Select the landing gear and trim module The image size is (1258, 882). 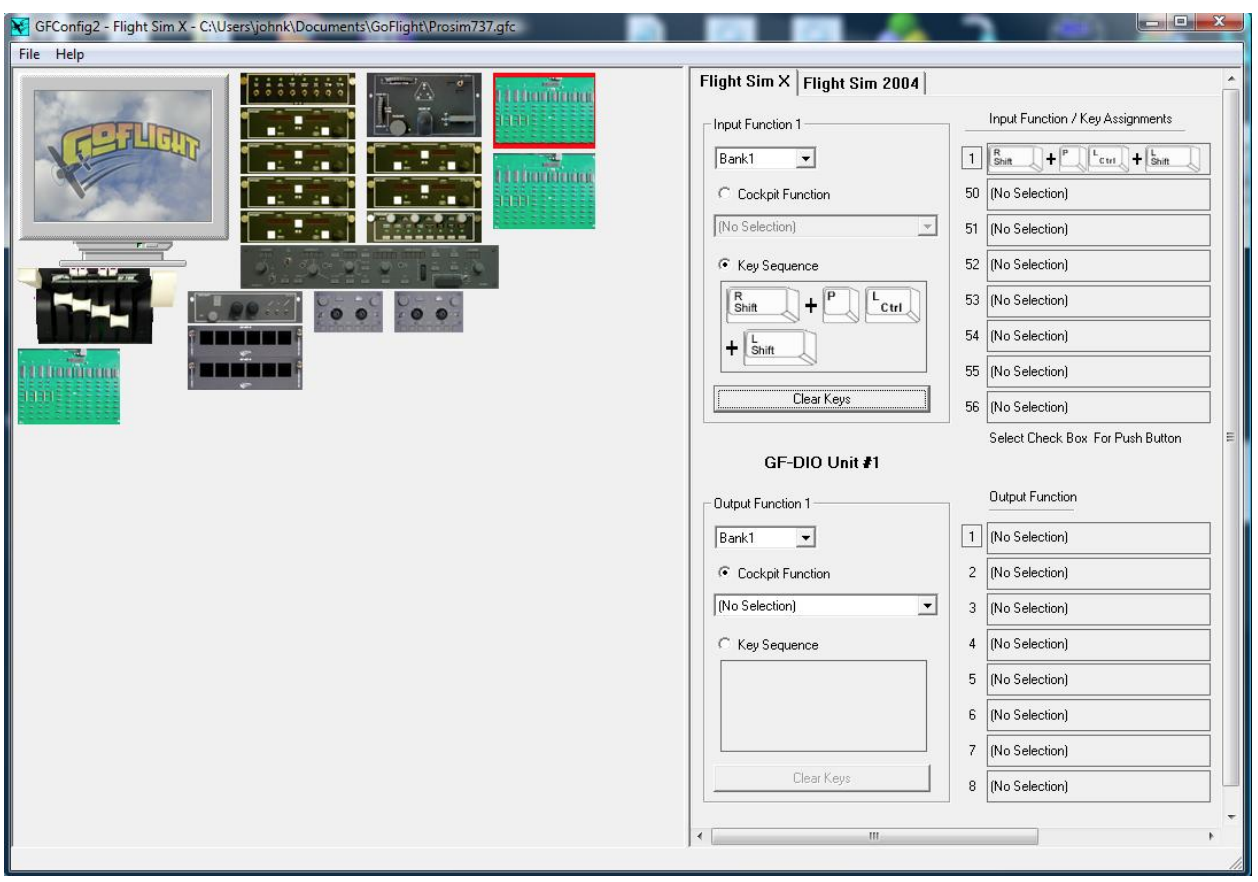424,105
